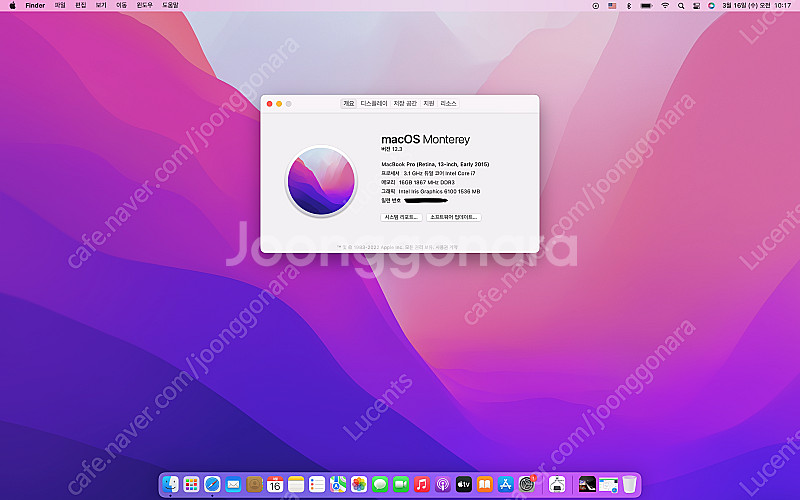Click the Intel Iris Graphics 6100 text
This screenshot has width=800, height=500.
click(439, 191)
